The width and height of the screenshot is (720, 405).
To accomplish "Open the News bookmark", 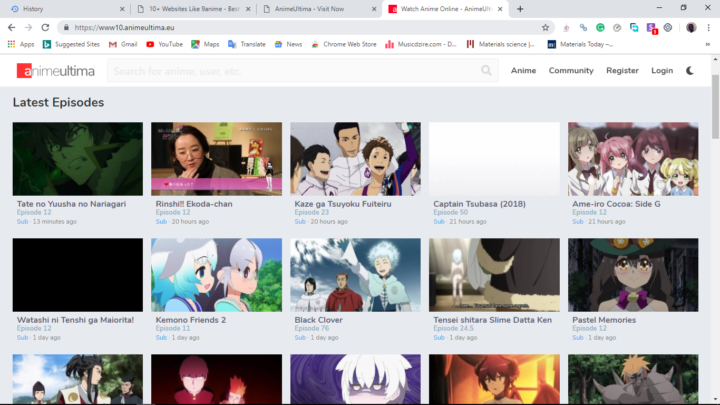I will coord(288,45).
